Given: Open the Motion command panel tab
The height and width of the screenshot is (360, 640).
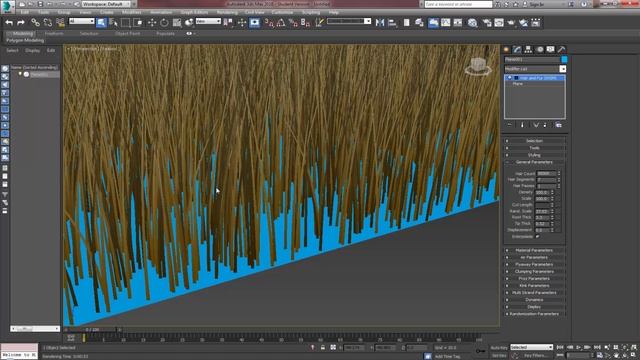Looking at the screenshot, I should [x=540, y=49].
